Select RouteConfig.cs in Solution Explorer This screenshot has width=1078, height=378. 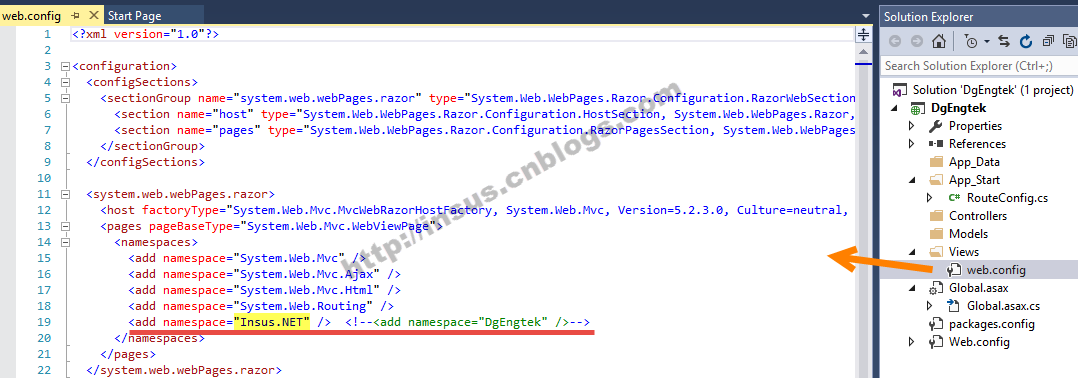tap(1007, 198)
